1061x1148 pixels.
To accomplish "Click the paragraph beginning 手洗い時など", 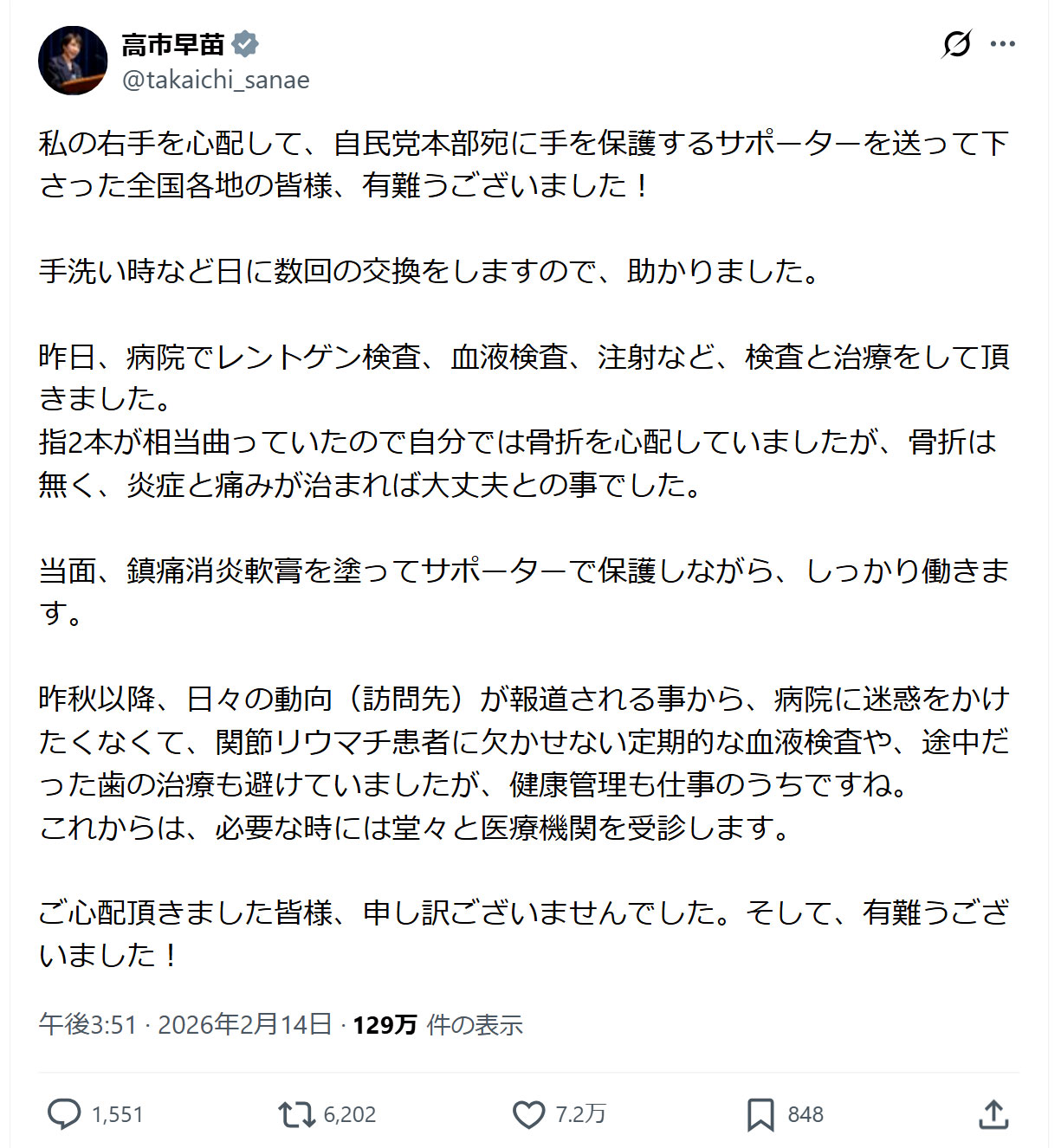I will tap(429, 271).
